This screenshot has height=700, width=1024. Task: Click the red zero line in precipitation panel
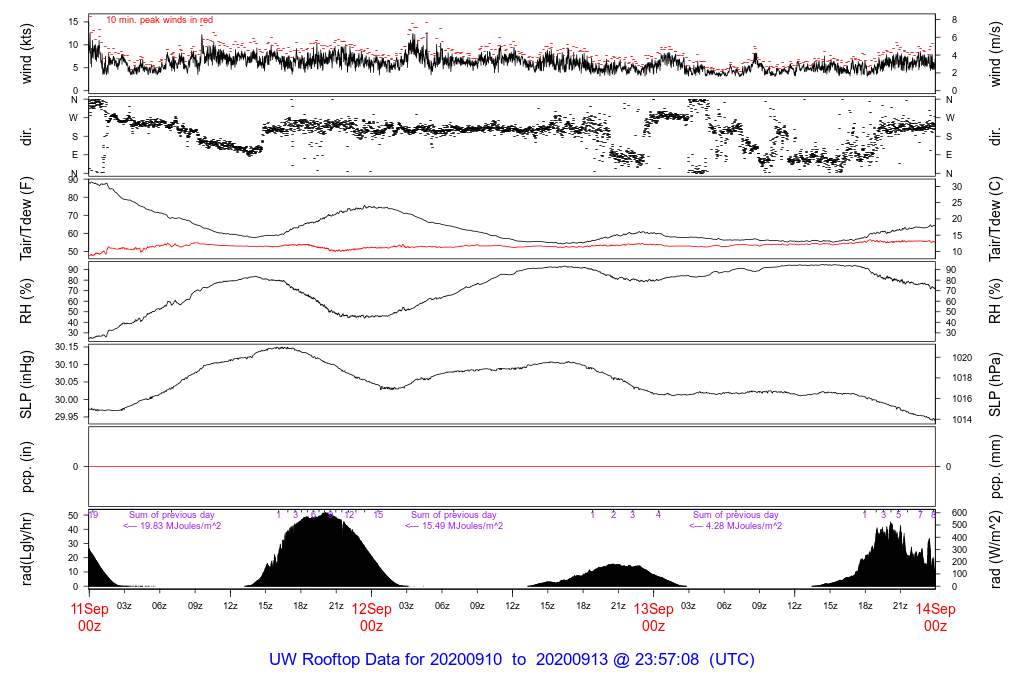tap(512, 467)
